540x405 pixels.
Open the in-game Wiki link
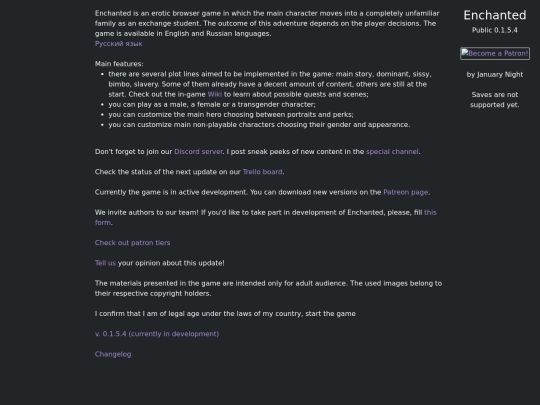coord(215,94)
